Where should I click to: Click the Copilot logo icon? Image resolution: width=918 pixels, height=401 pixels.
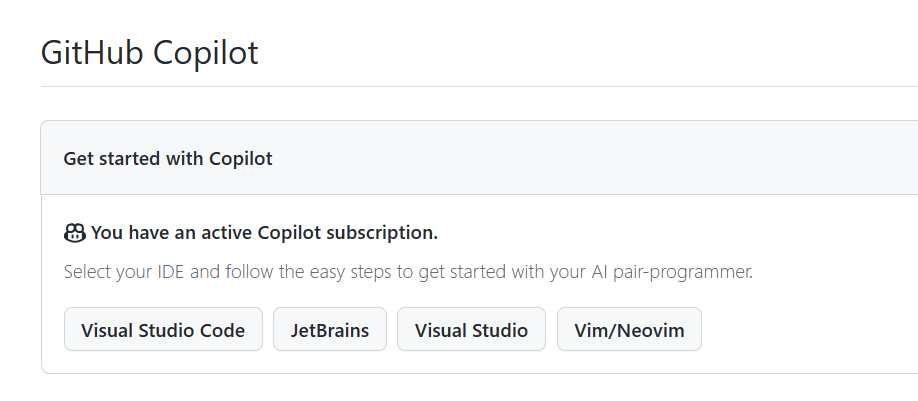[x=75, y=234]
